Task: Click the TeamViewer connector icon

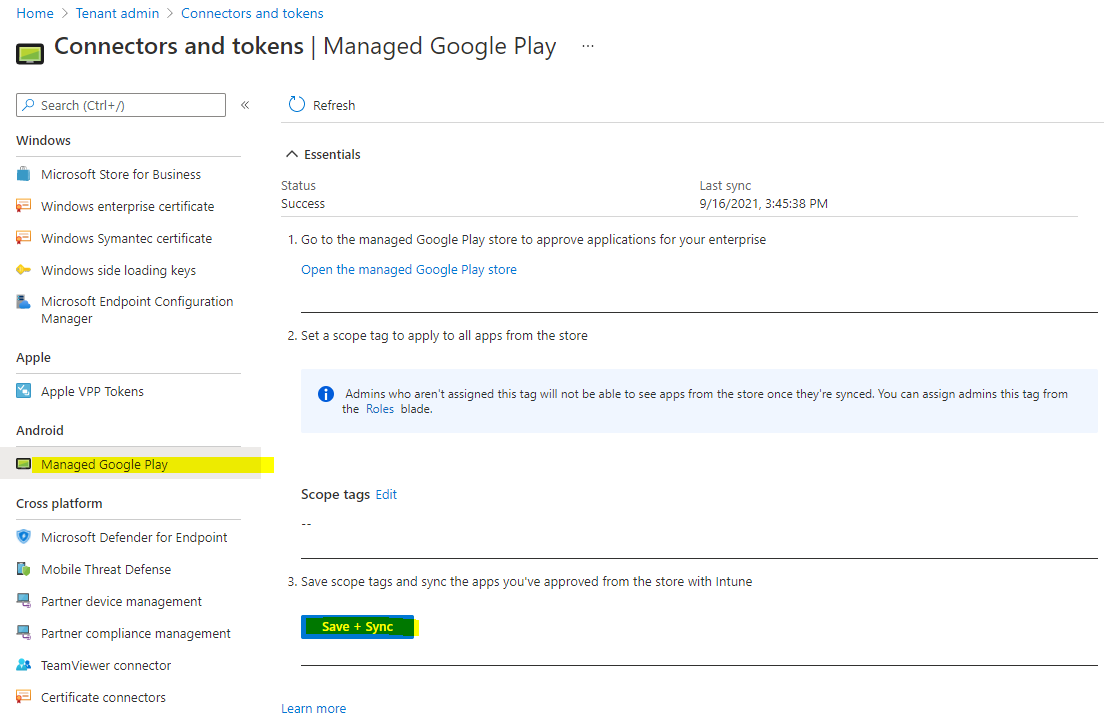Action: [23, 665]
